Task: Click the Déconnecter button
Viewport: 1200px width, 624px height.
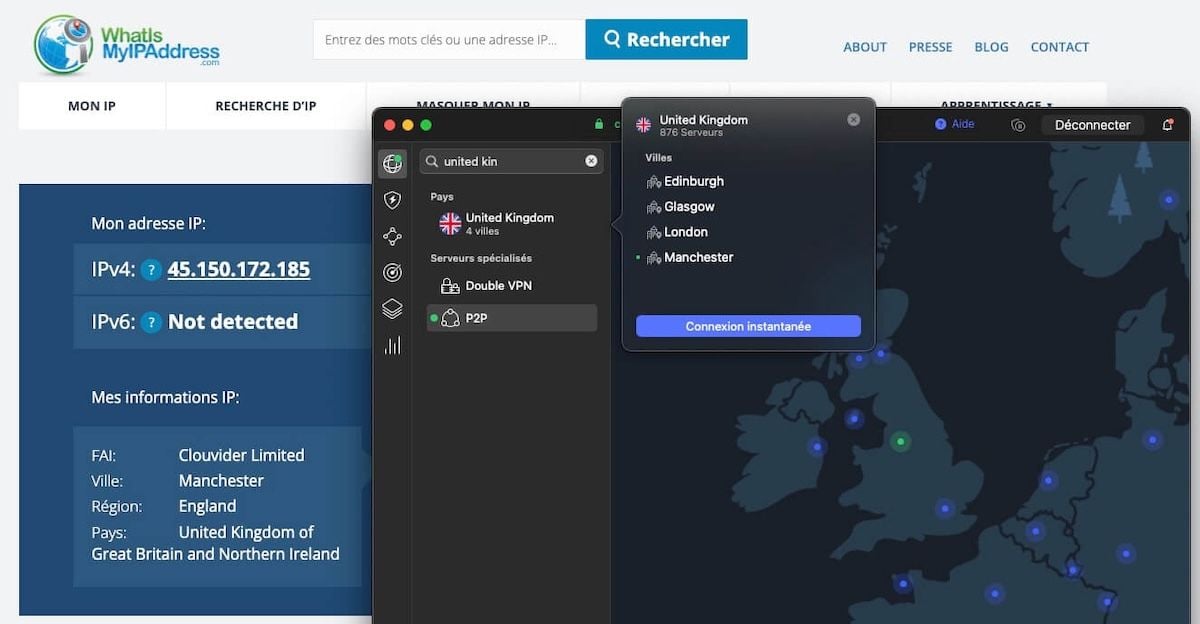Action: pos(1092,125)
